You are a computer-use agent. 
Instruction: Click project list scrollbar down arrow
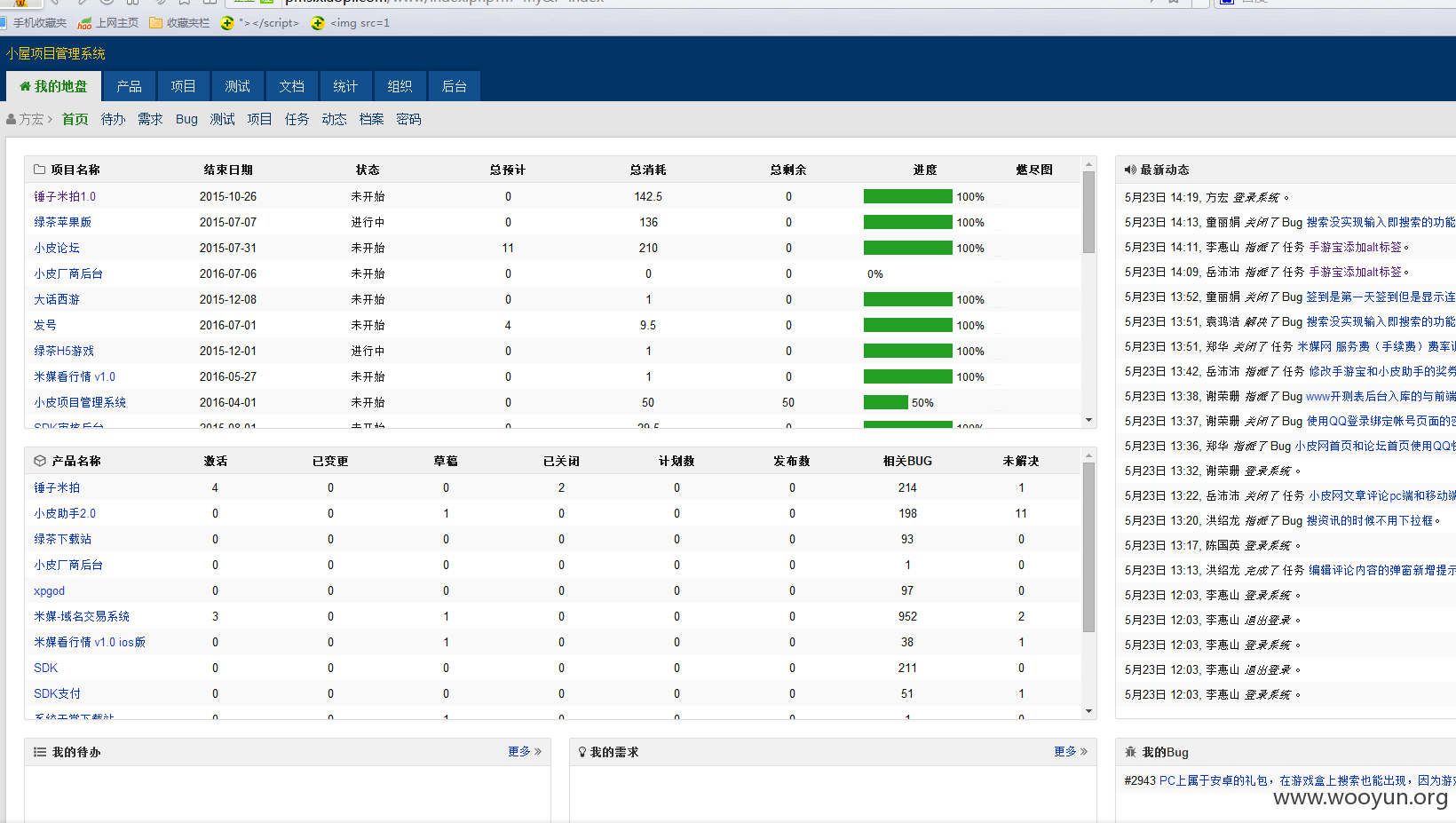[x=1088, y=420]
